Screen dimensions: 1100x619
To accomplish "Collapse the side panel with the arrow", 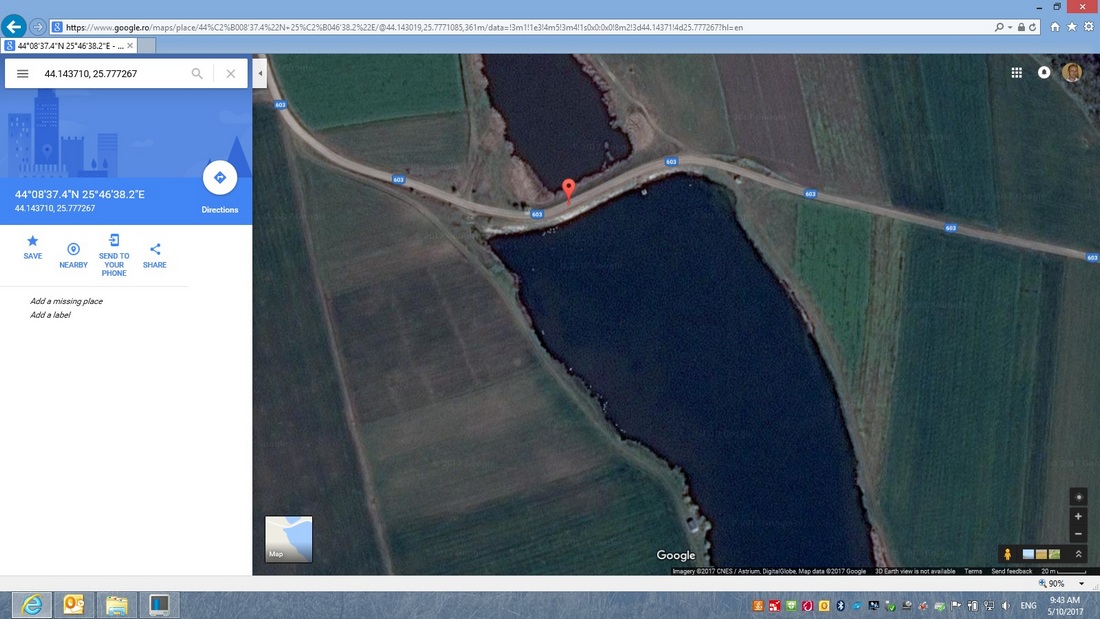I will coord(260,74).
